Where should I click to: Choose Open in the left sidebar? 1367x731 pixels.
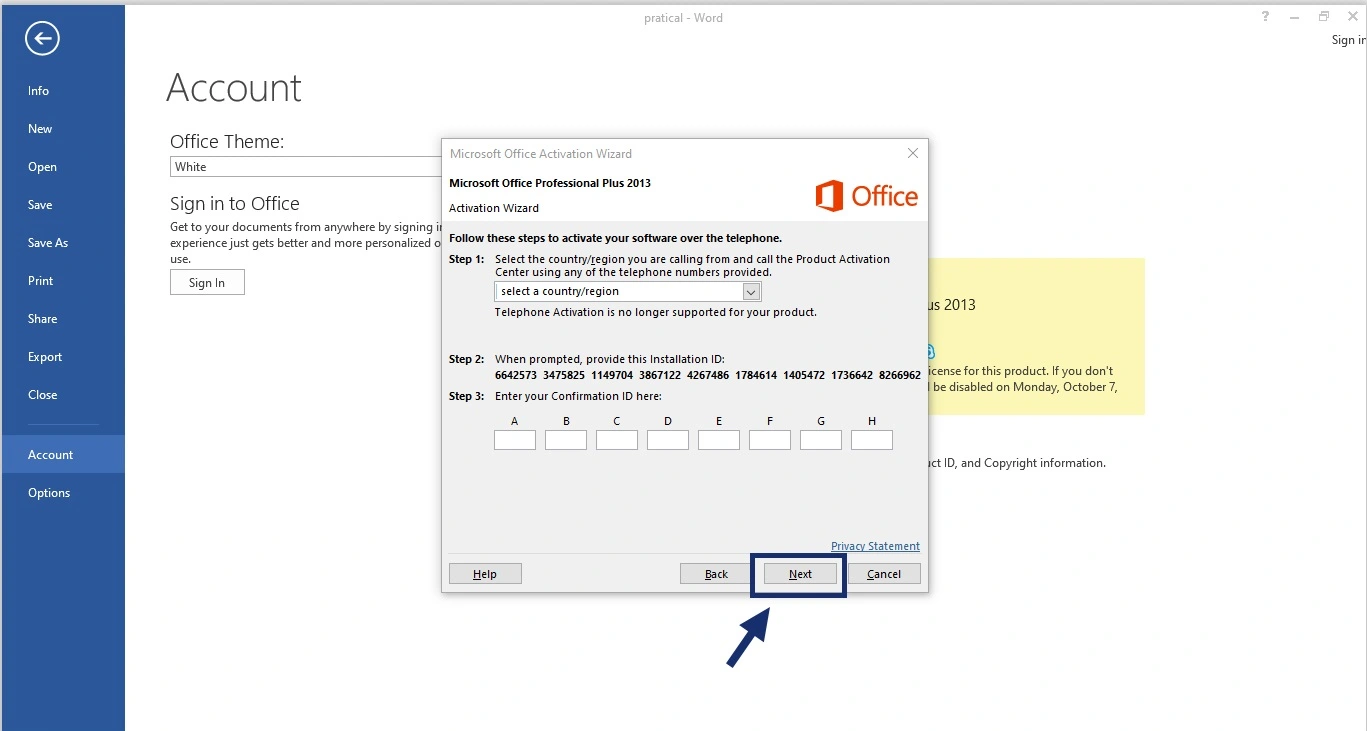tap(42, 167)
